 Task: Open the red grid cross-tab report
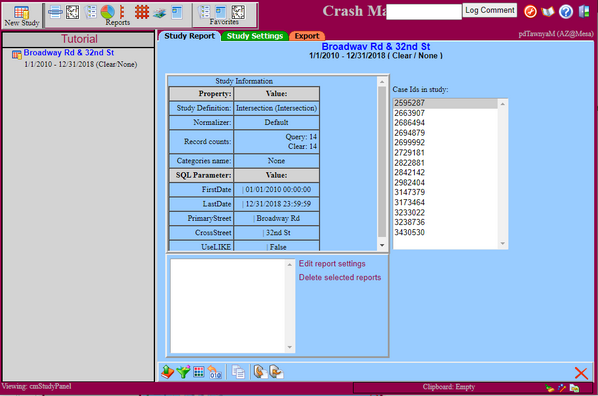click(x=142, y=12)
